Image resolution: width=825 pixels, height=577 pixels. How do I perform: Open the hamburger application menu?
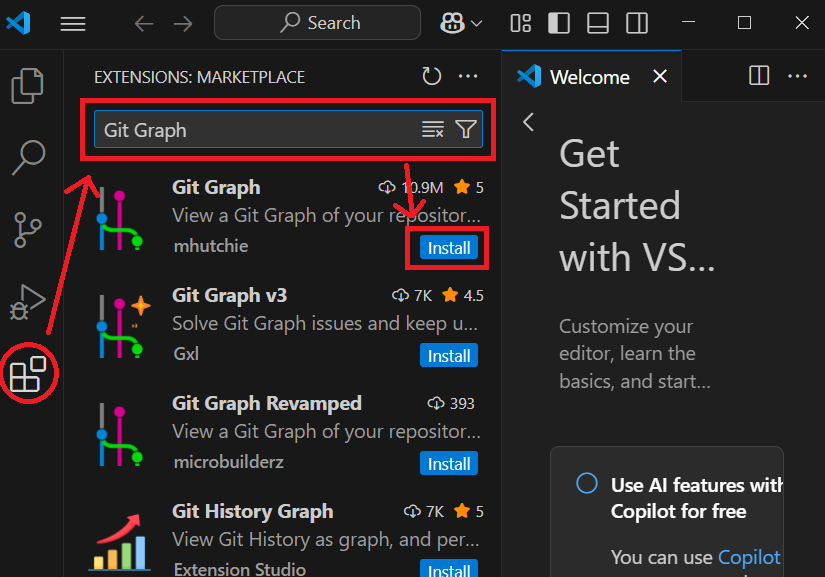pos(73,24)
